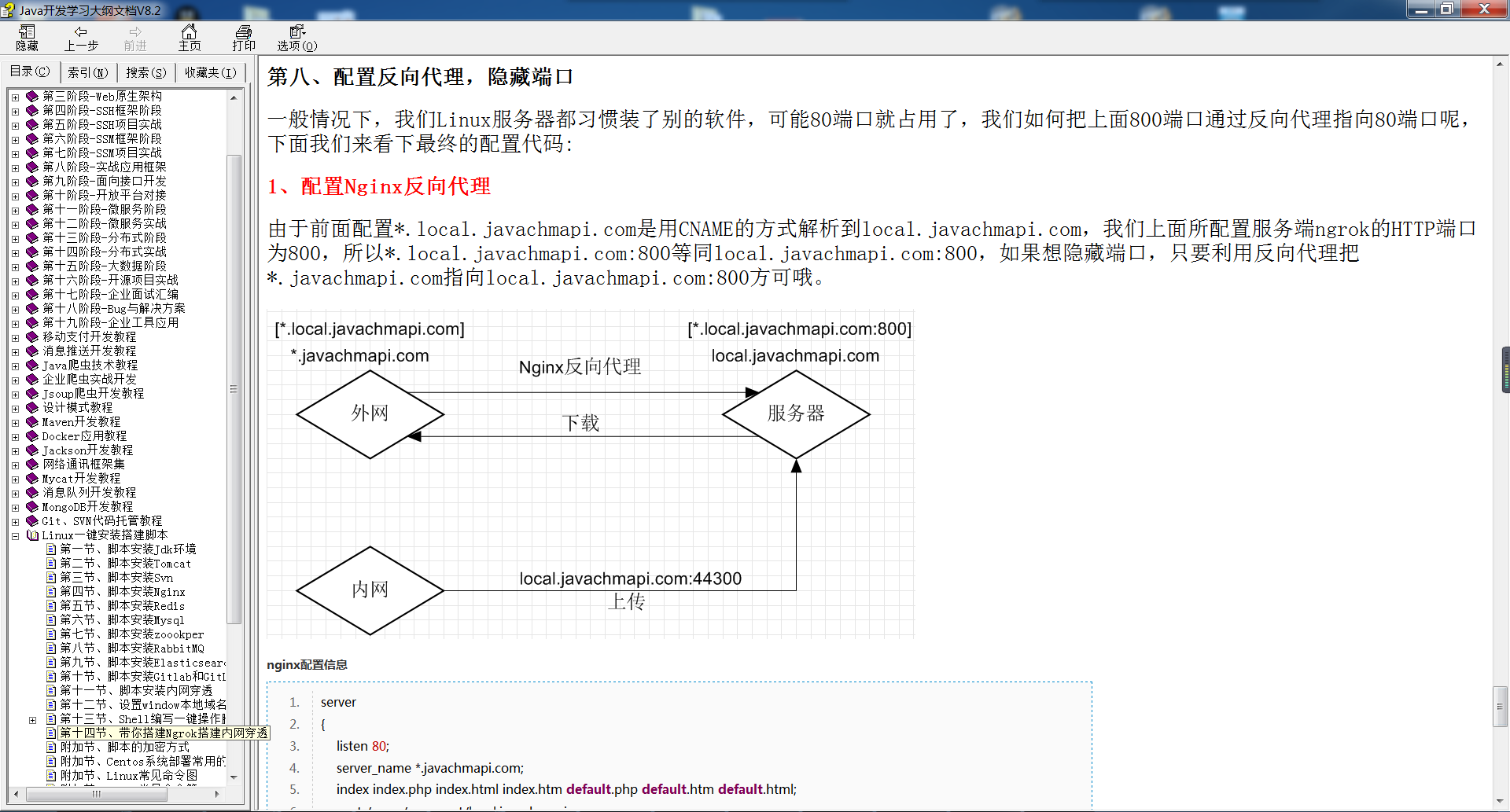The image size is (1510, 812).
Task: Go to Home (主页) icon
Action: click(x=189, y=32)
